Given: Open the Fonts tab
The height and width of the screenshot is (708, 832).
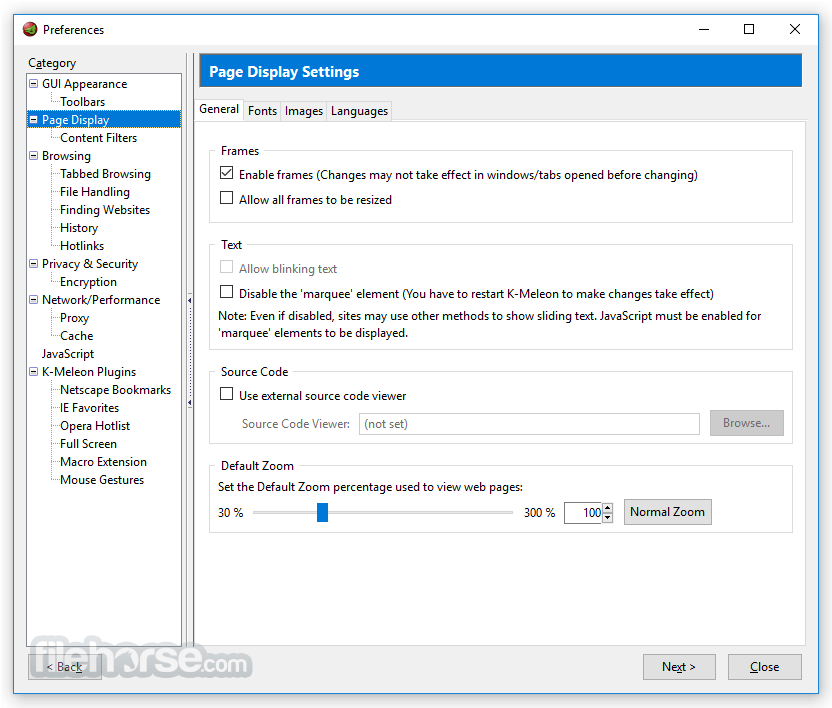Looking at the screenshot, I should pos(262,111).
